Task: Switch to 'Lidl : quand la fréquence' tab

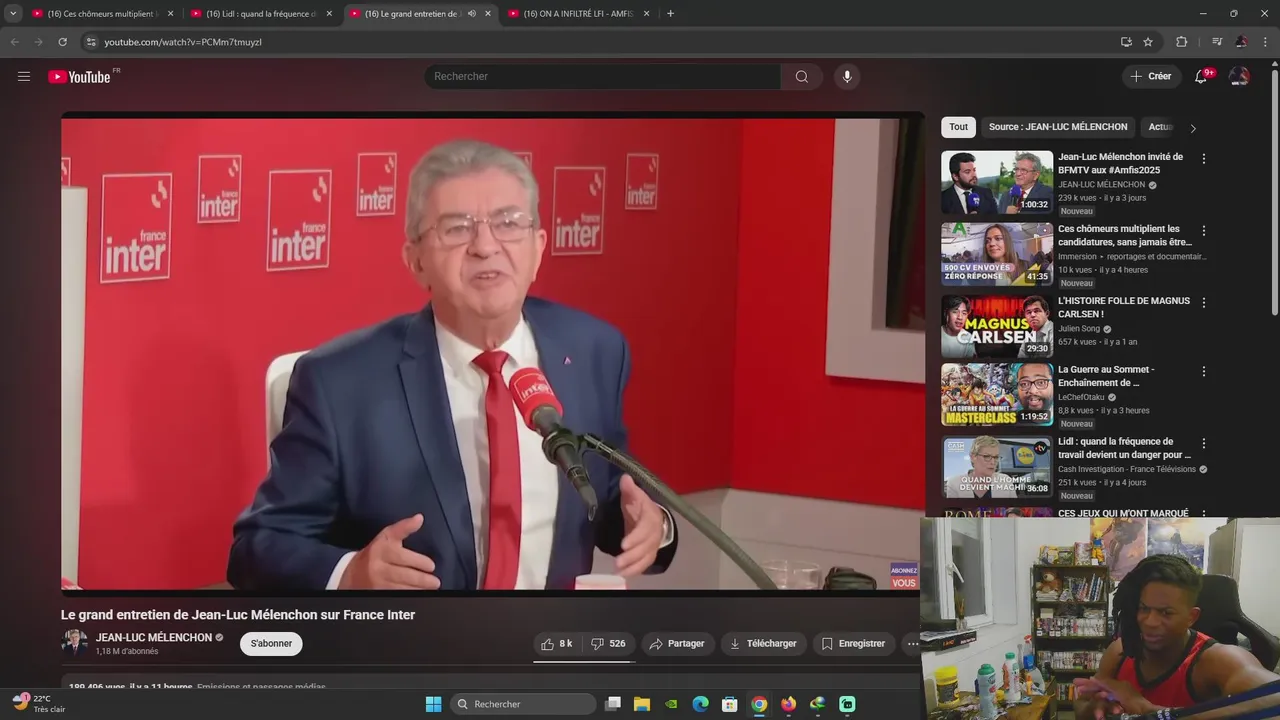Action: click(261, 14)
